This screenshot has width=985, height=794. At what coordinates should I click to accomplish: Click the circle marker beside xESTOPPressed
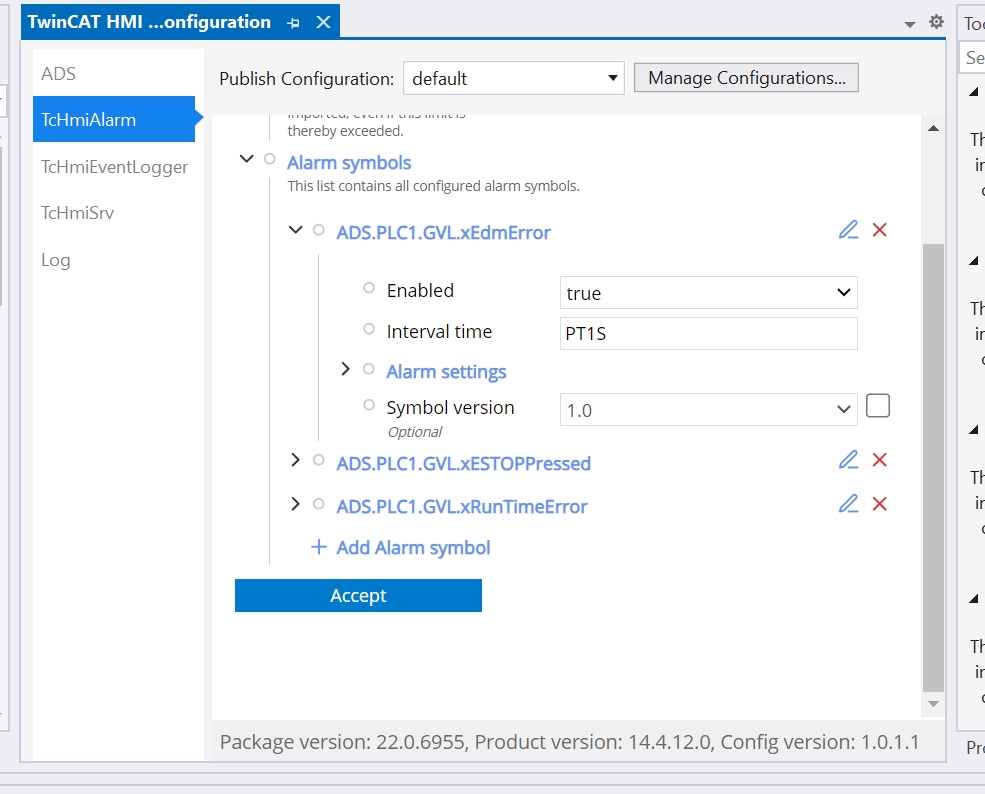coord(318,460)
